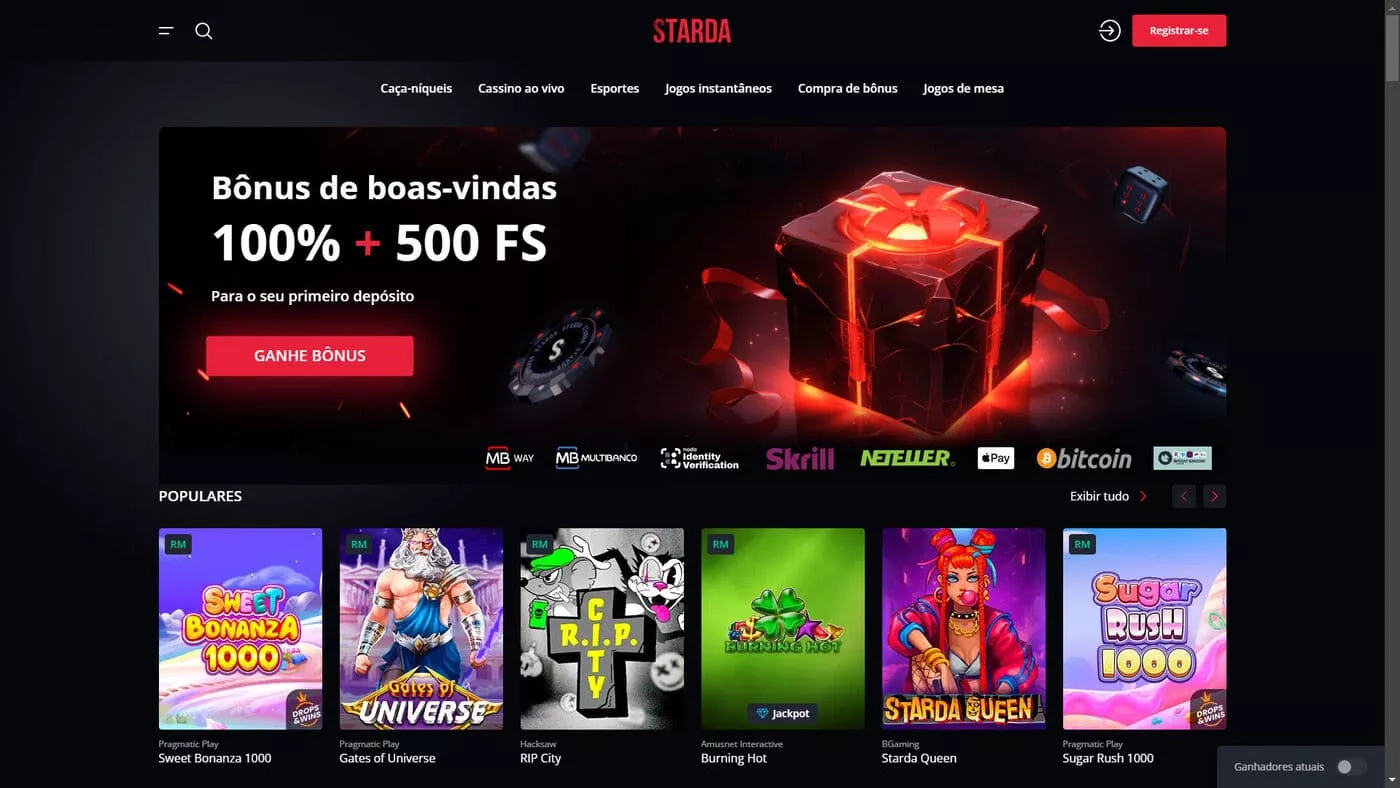1400x788 pixels.
Task: Click the login arrow icon
Action: 1109,31
